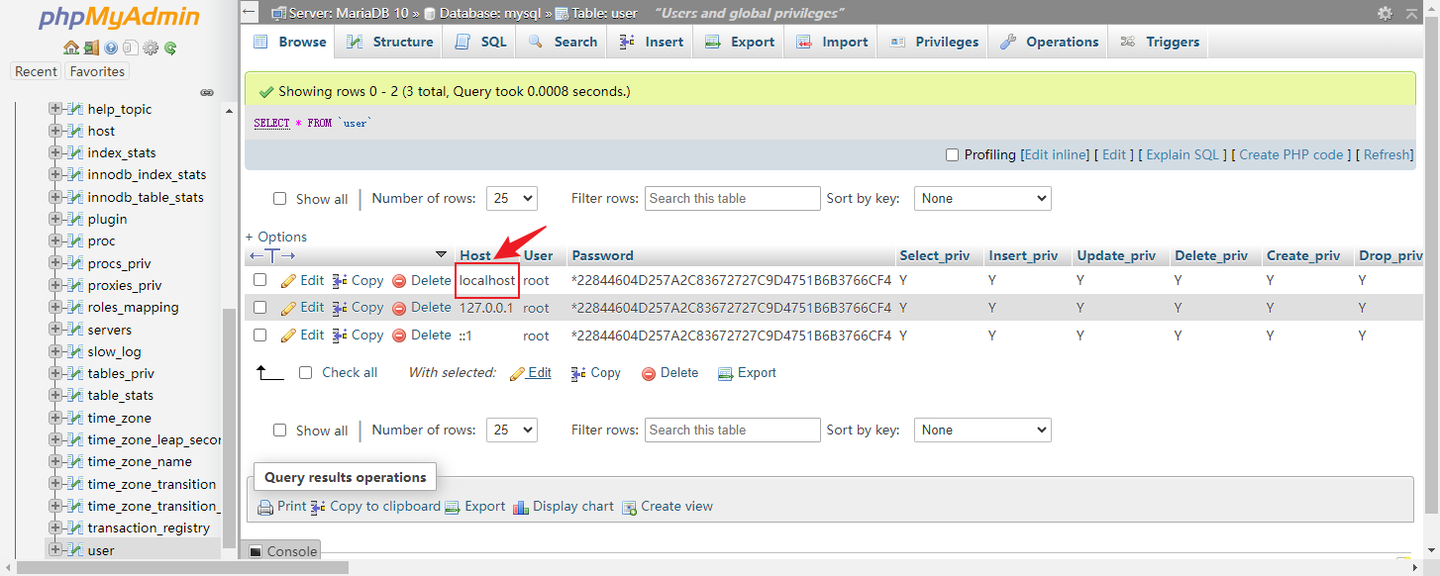Enable Show all rows checkbox
1440x576 pixels.
[280, 199]
